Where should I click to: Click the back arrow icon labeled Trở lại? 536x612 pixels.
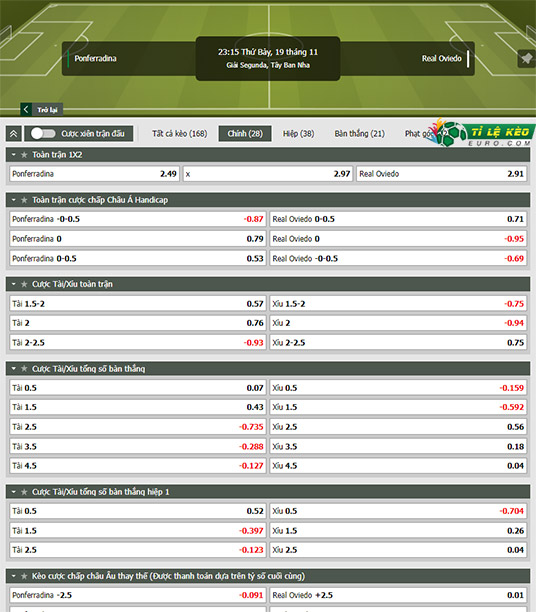tap(26, 109)
